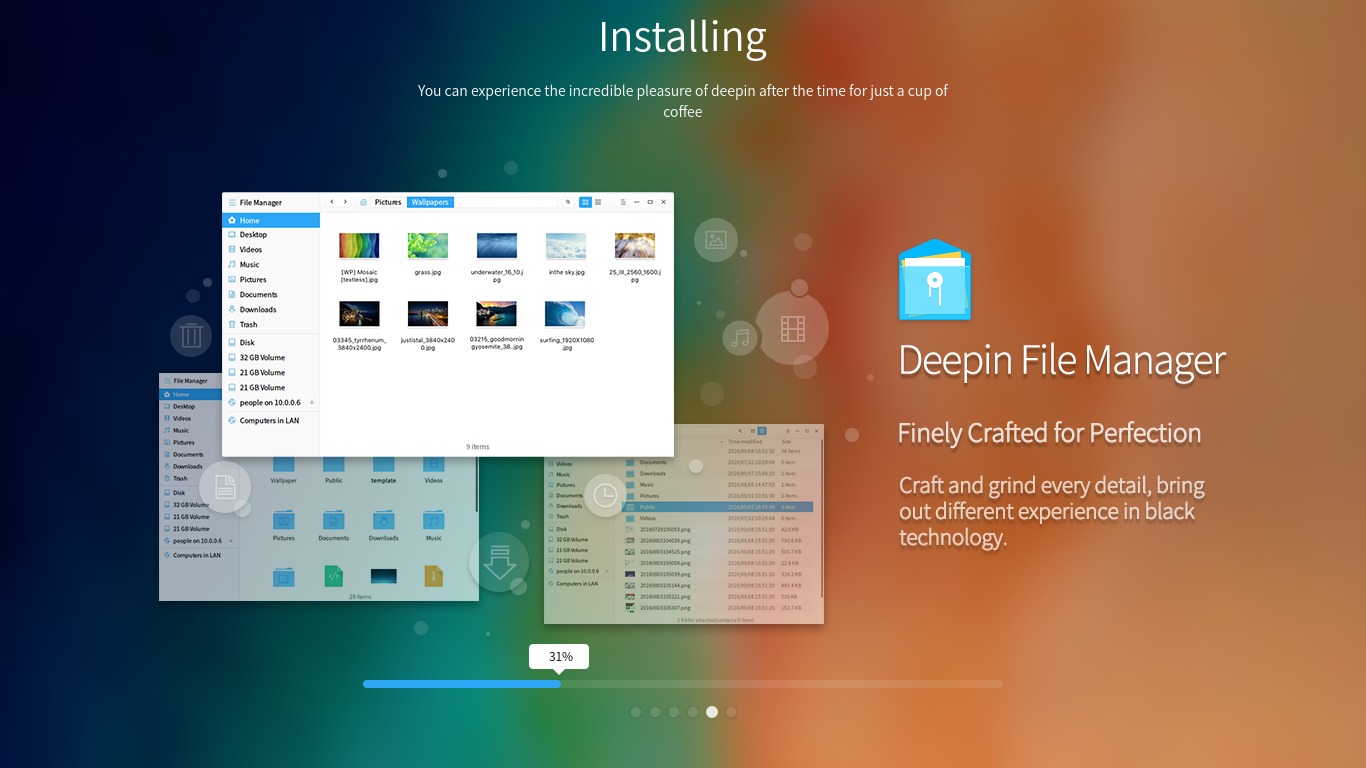
Task: Click the eject arrow beside people on 10.0.0.6
Action: (x=312, y=403)
